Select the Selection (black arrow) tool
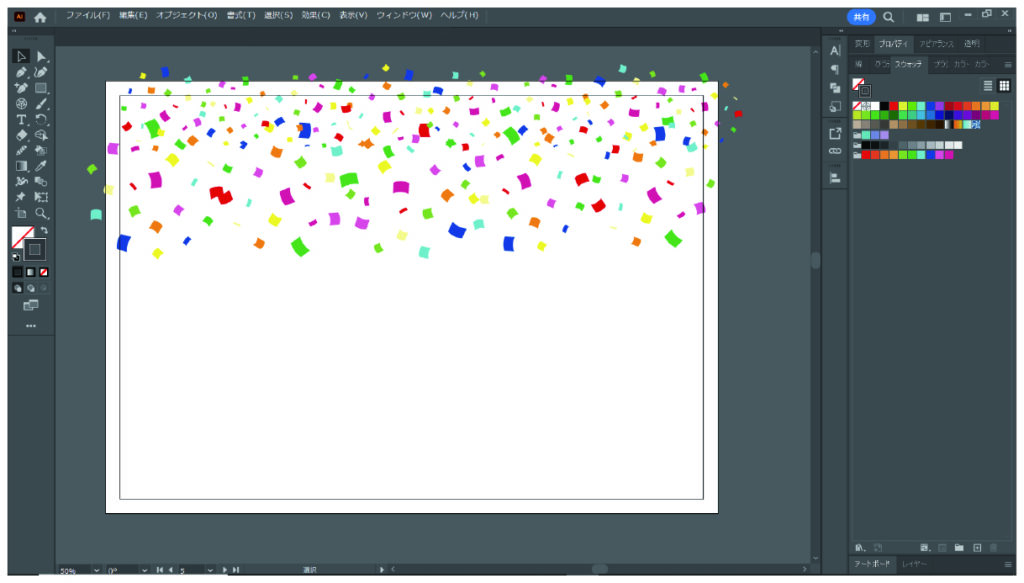The height and width of the screenshot is (583, 1024). tap(21, 57)
